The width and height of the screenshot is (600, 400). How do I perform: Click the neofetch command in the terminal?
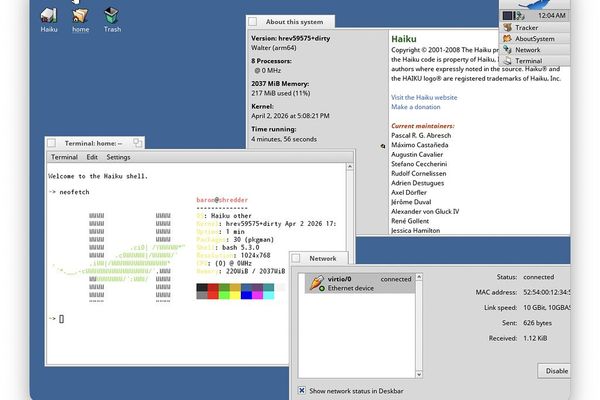coord(74,192)
